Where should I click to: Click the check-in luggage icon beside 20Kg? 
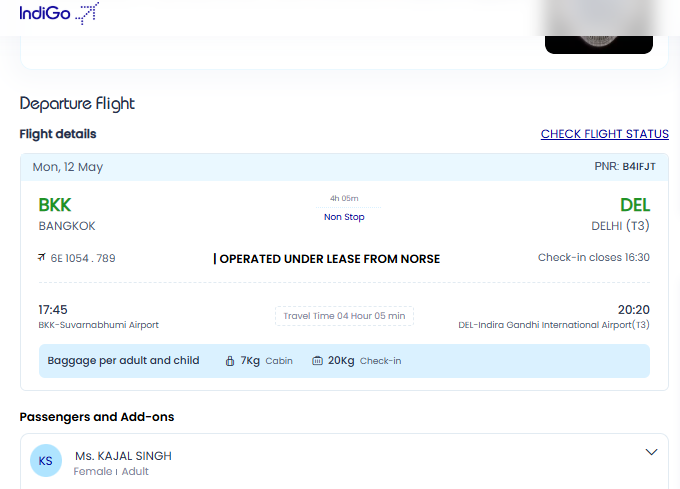pyautogui.click(x=317, y=361)
